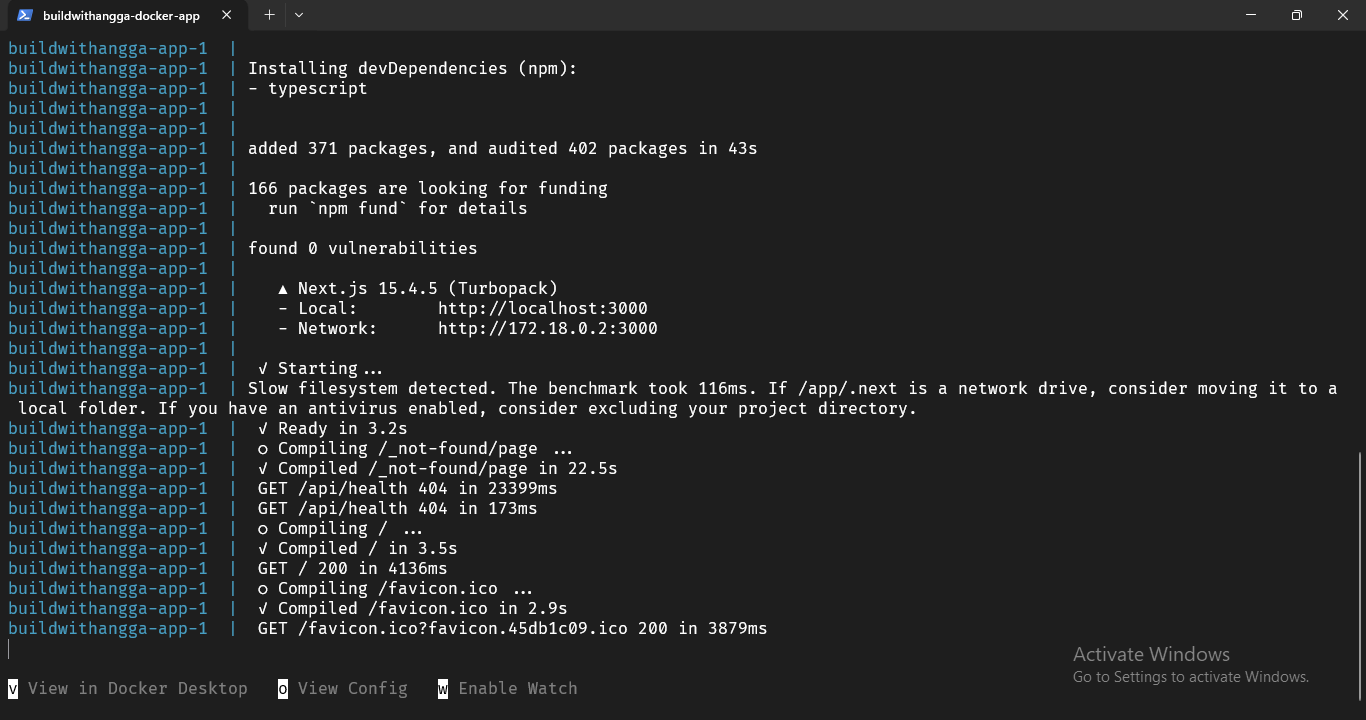Open the http://localhost:3000 link
Image resolution: width=1366 pixels, height=720 pixels.
(x=543, y=308)
